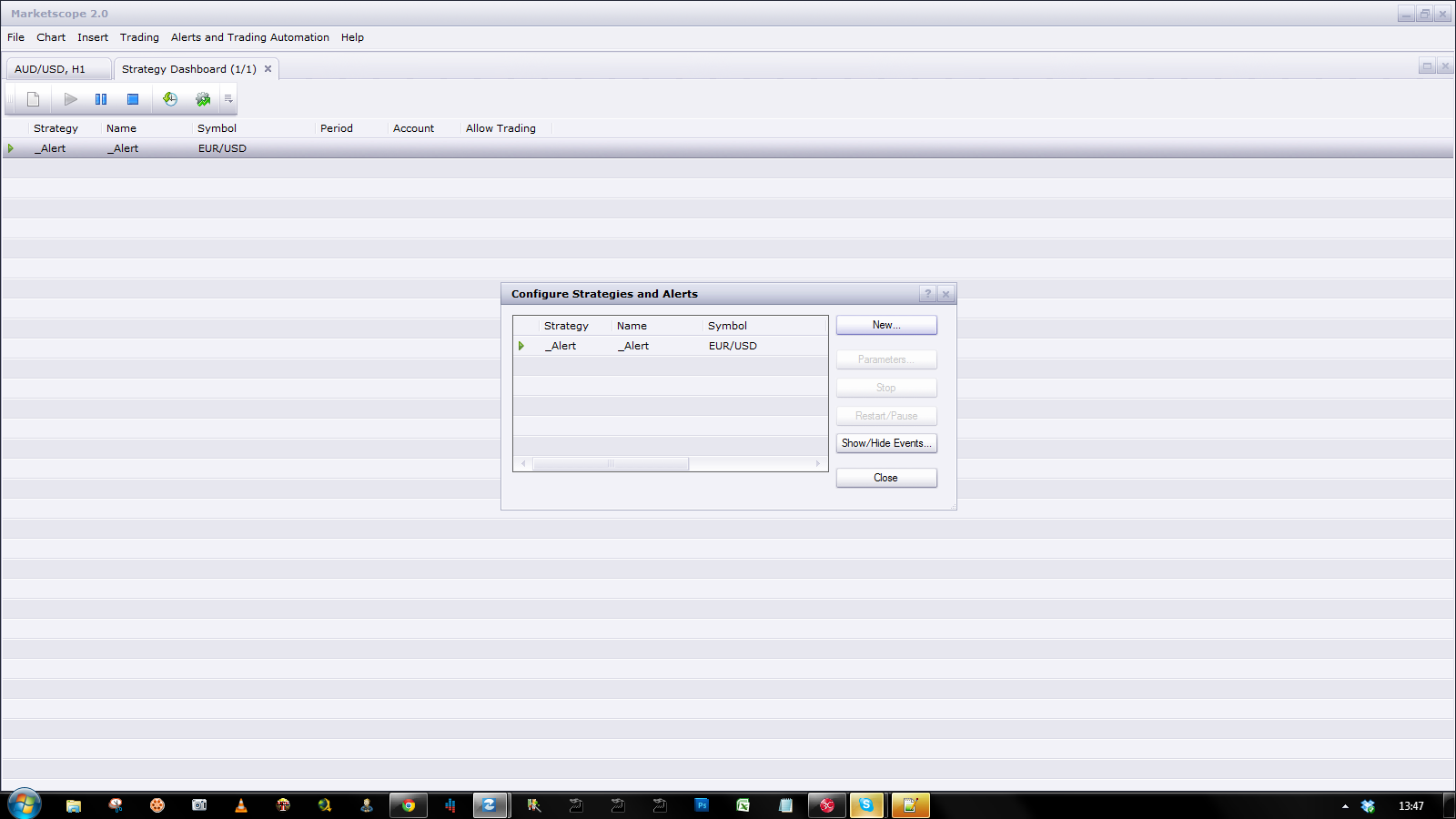Click the Period column header

(x=337, y=128)
